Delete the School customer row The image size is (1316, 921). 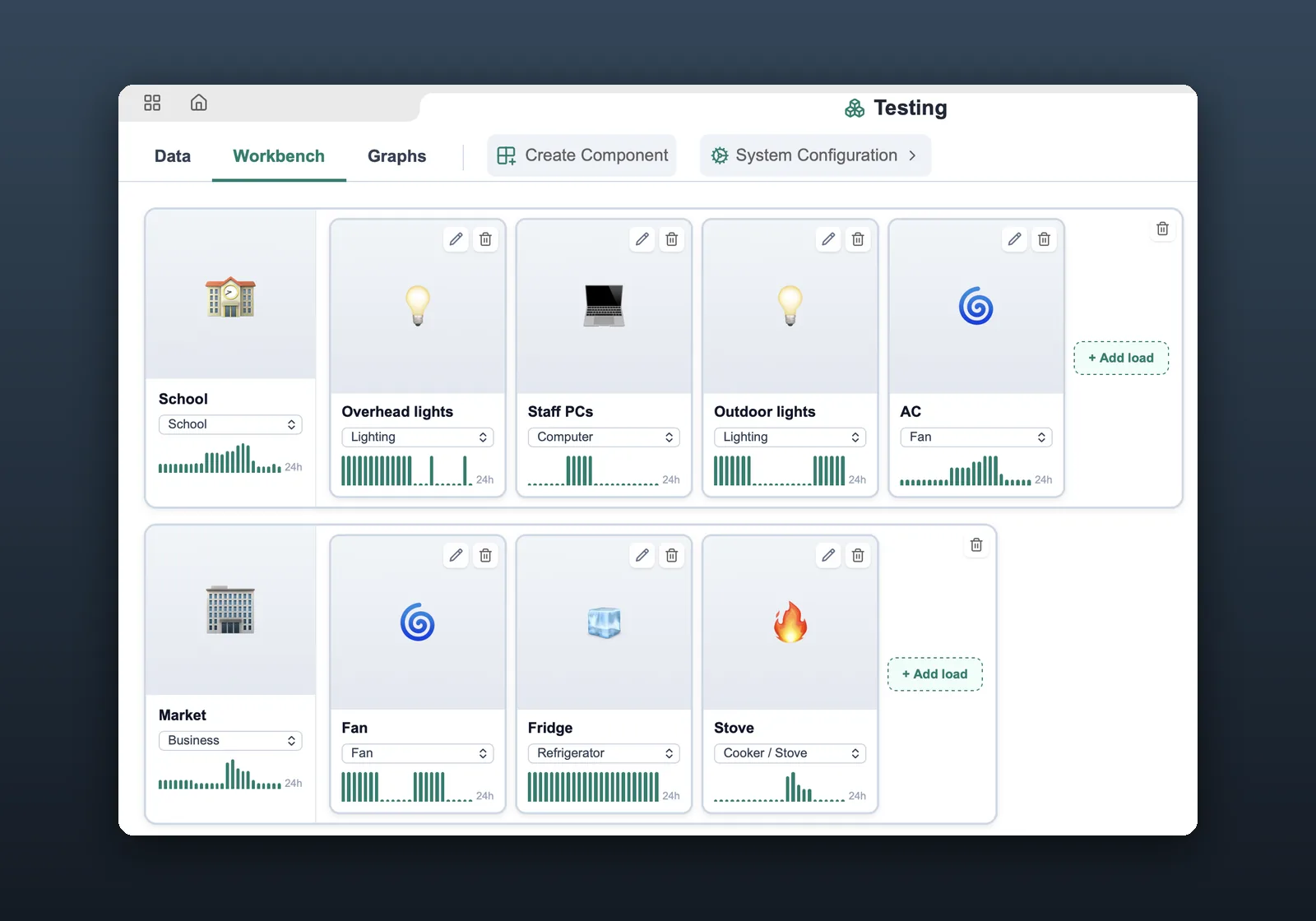tap(1162, 229)
